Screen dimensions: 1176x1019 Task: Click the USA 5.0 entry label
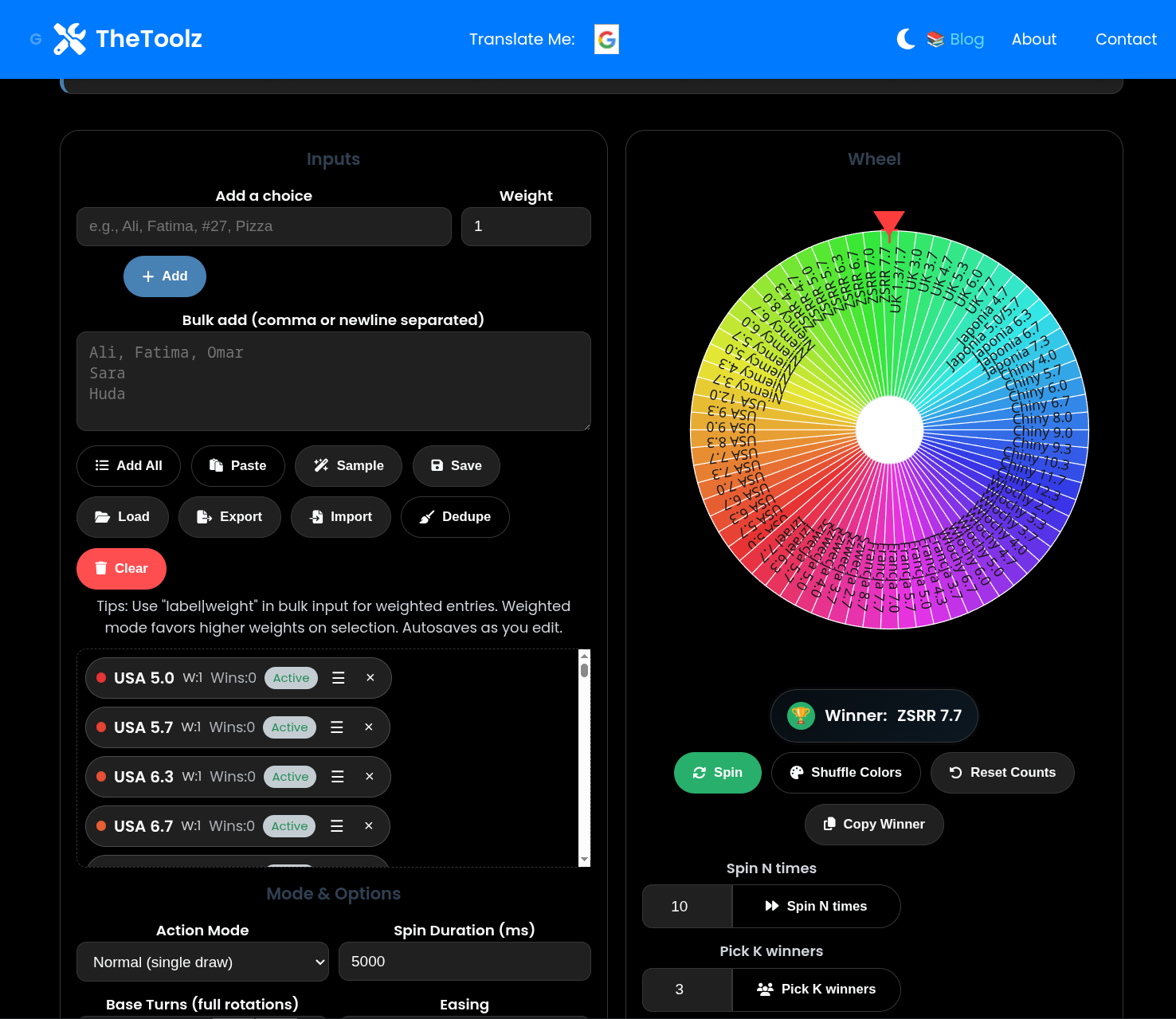click(144, 678)
